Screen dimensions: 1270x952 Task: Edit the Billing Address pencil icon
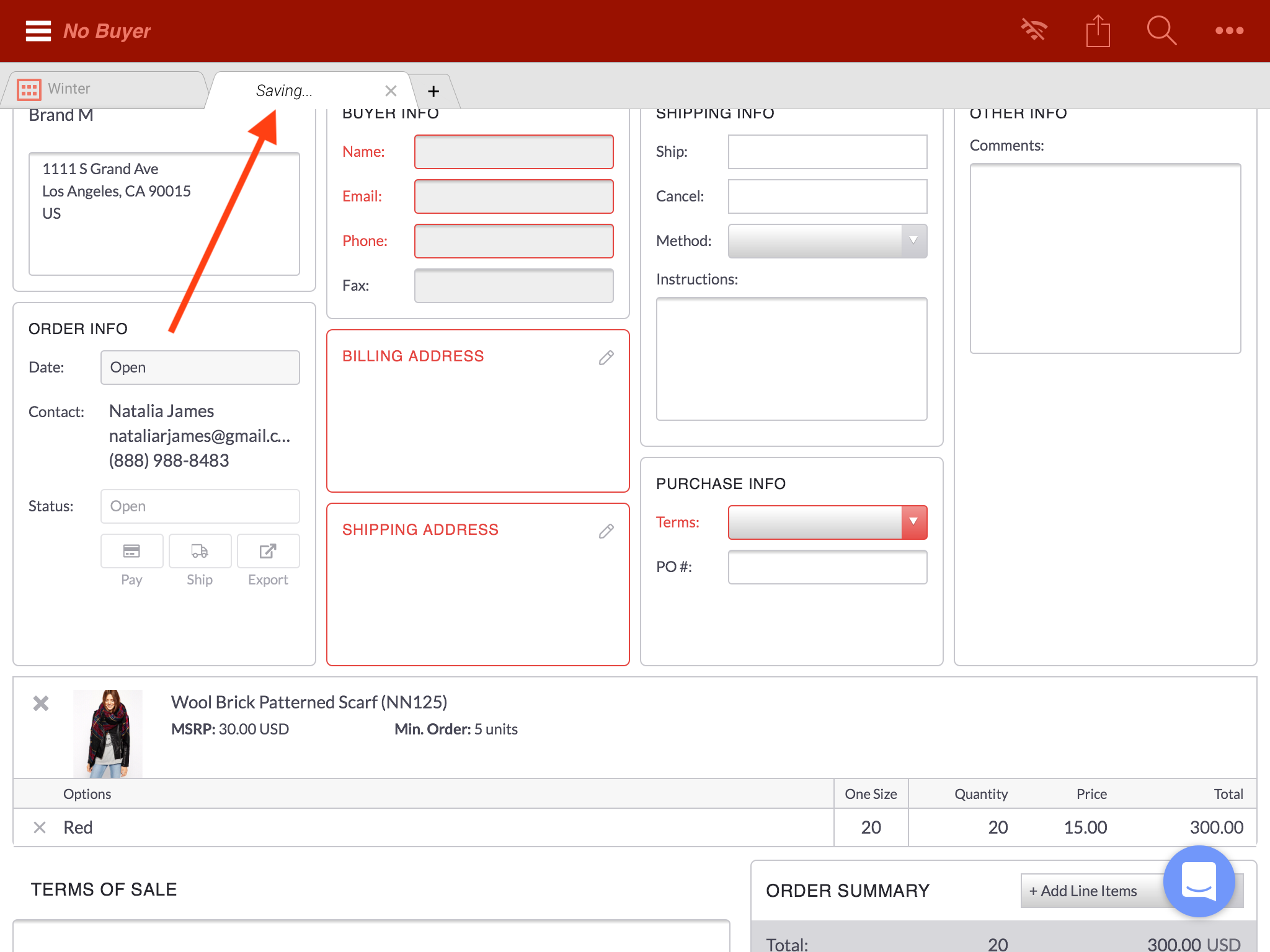[x=606, y=358]
